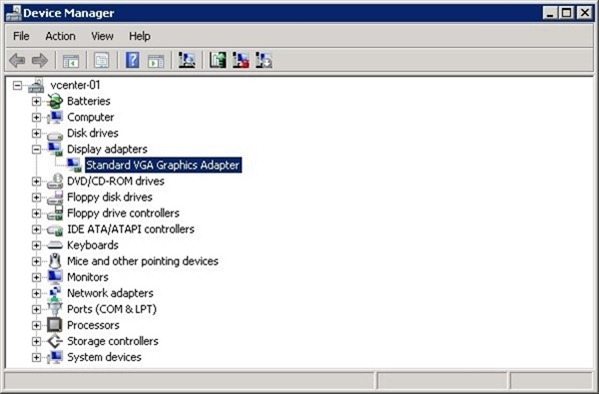
Task: Collapse the Display adapters node
Action: [x=36, y=149]
